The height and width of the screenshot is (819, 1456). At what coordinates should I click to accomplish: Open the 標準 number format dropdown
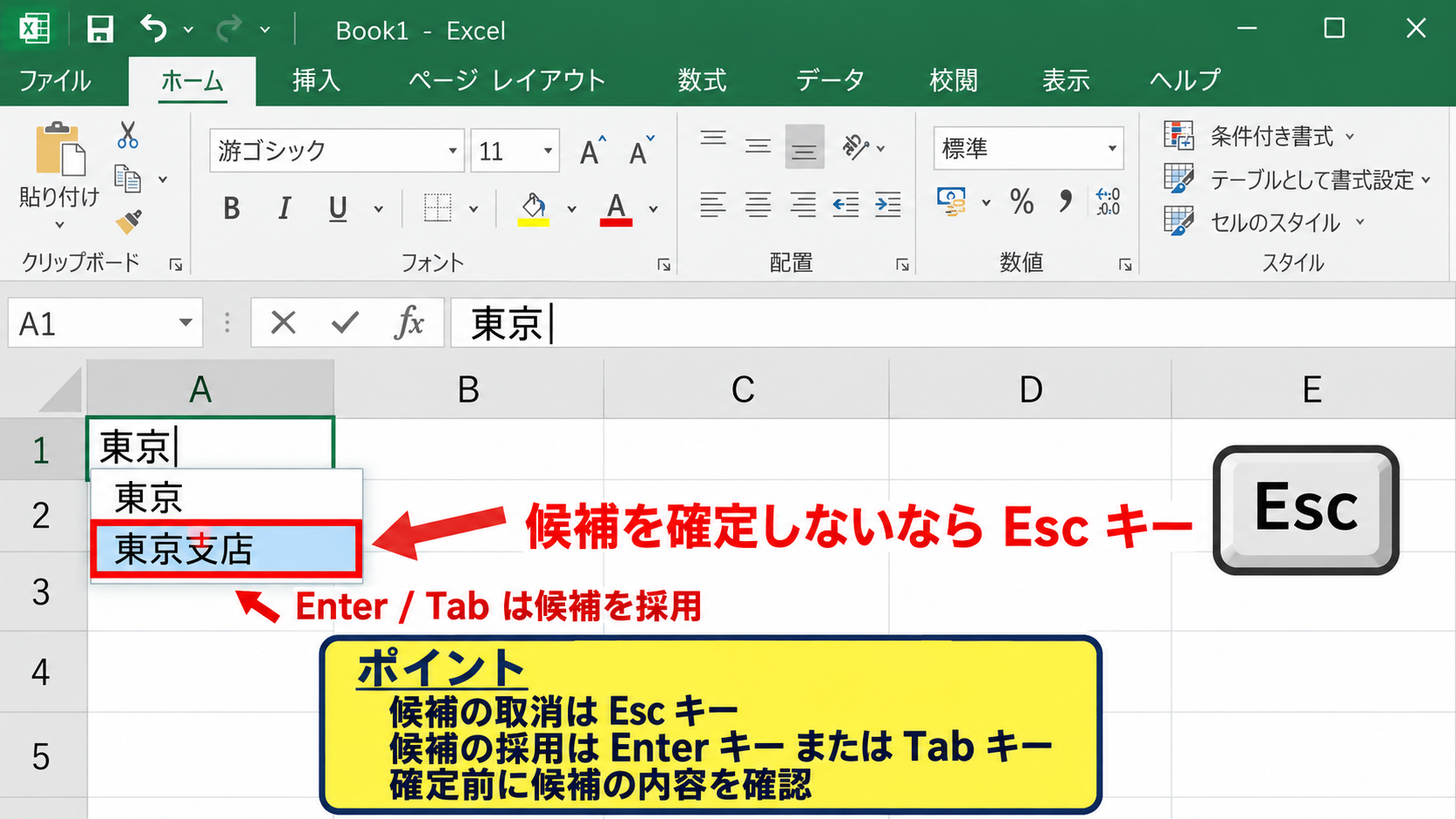pyautogui.click(x=1112, y=149)
